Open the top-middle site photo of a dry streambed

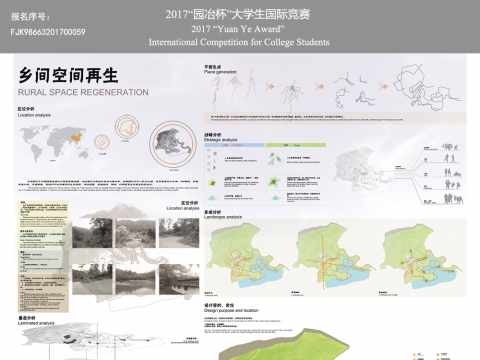click(x=135, y=233)
